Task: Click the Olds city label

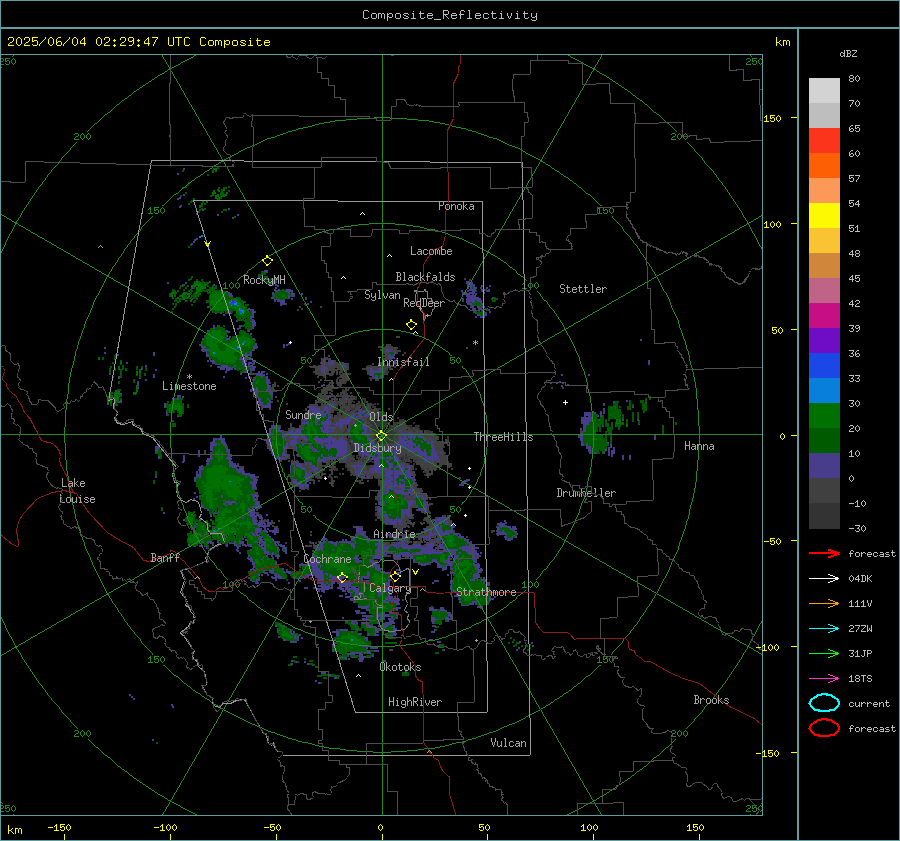Action: coord(381,417)
